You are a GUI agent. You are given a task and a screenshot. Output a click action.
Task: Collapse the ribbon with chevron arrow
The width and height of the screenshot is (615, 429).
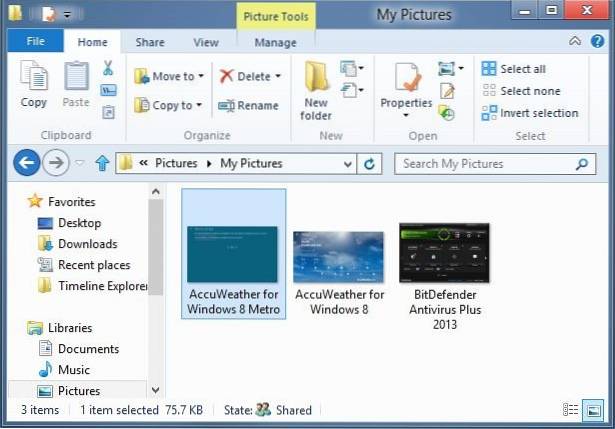click(x=574, y=42)
